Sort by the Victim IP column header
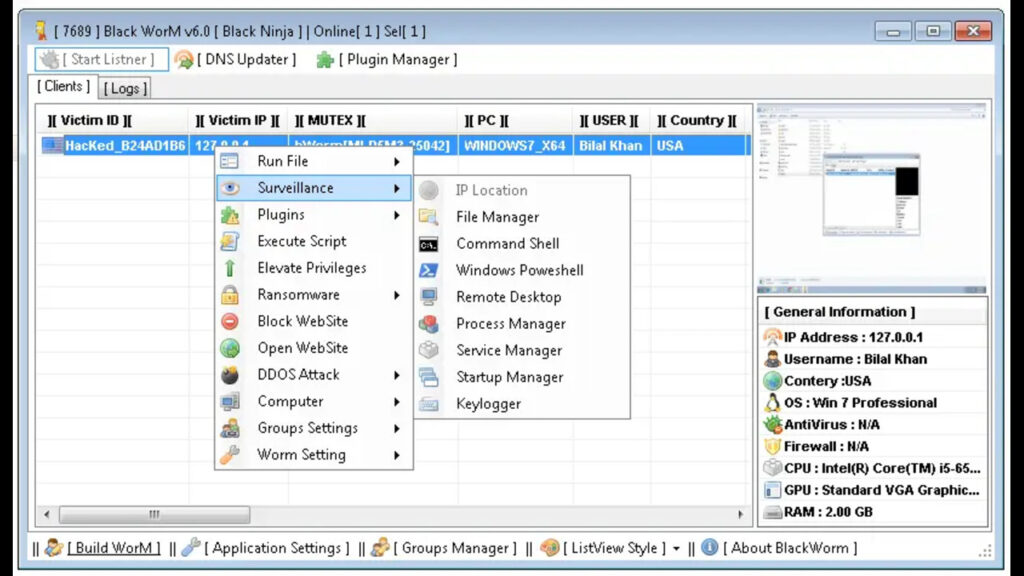This screenshot has height=576, width=1024. [x=238, y=120]
